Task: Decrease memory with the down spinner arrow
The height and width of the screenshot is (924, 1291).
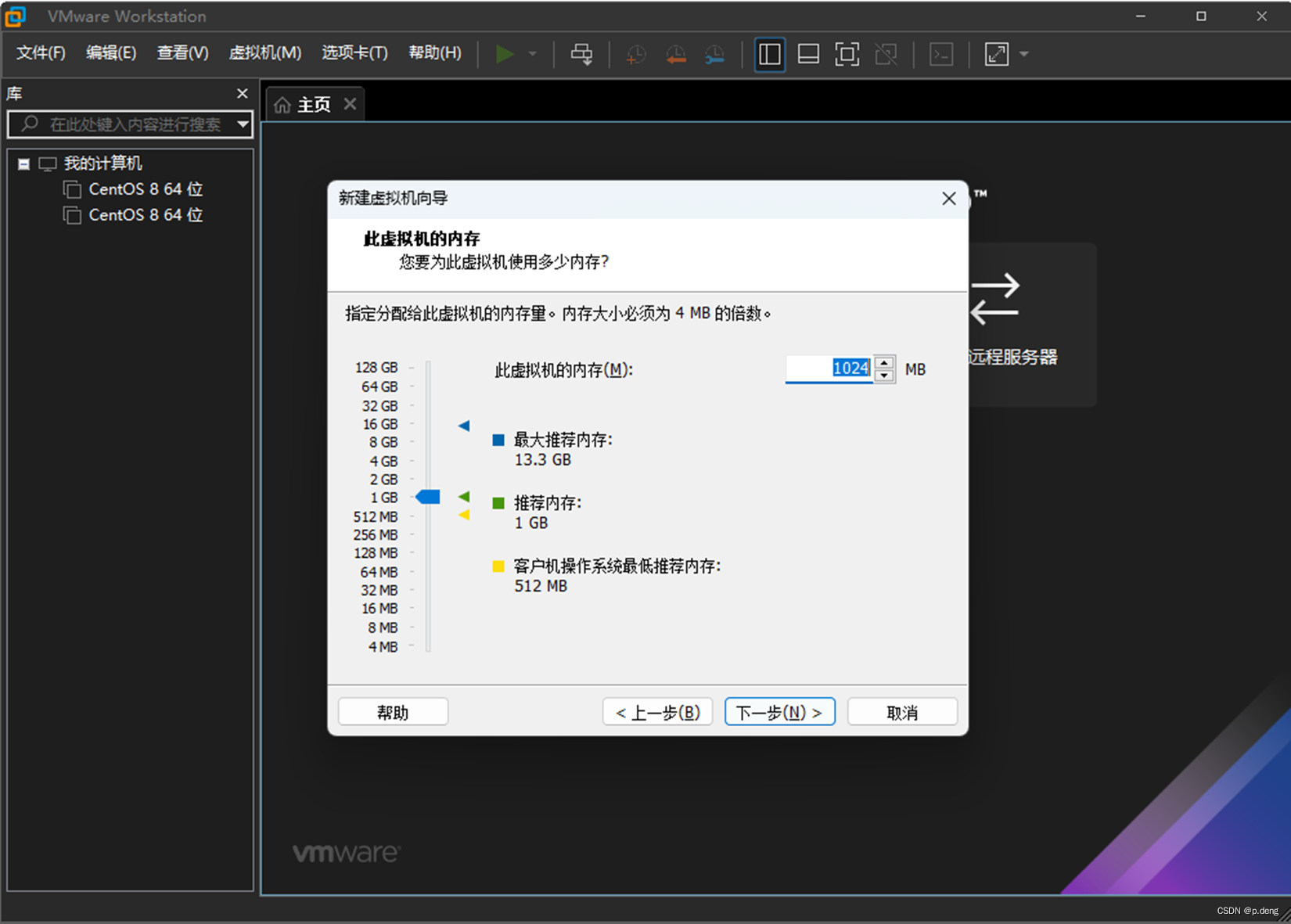Action: (884, 376)
